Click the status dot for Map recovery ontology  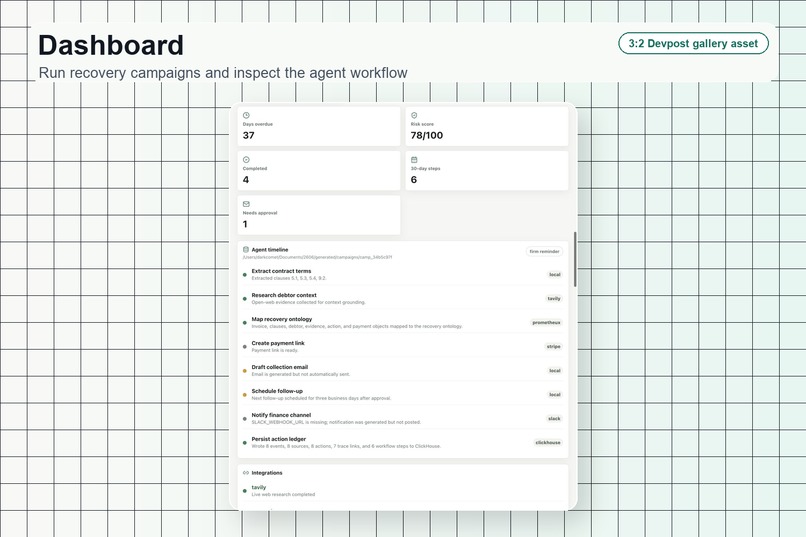(x=245, y=323)
